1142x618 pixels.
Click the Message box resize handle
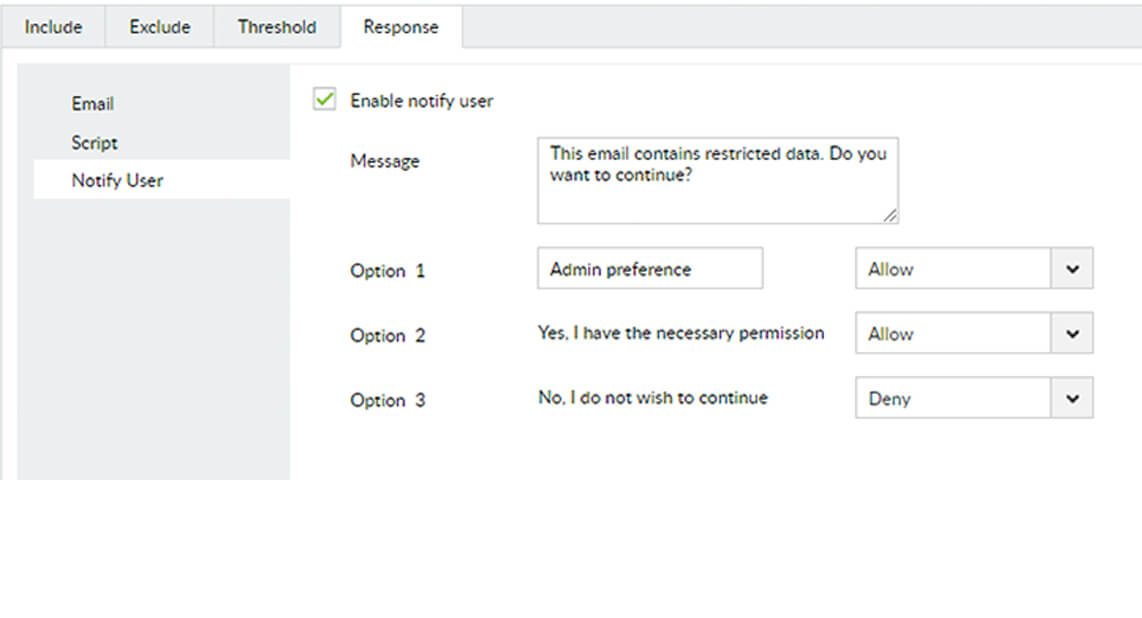point(890,215)
